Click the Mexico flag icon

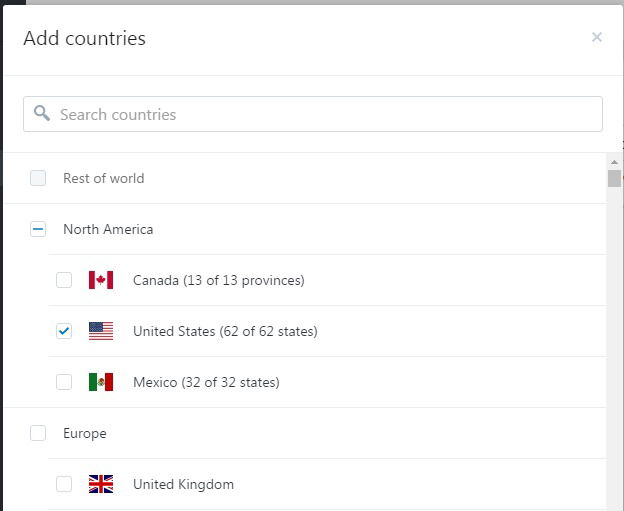coord(101,382)
